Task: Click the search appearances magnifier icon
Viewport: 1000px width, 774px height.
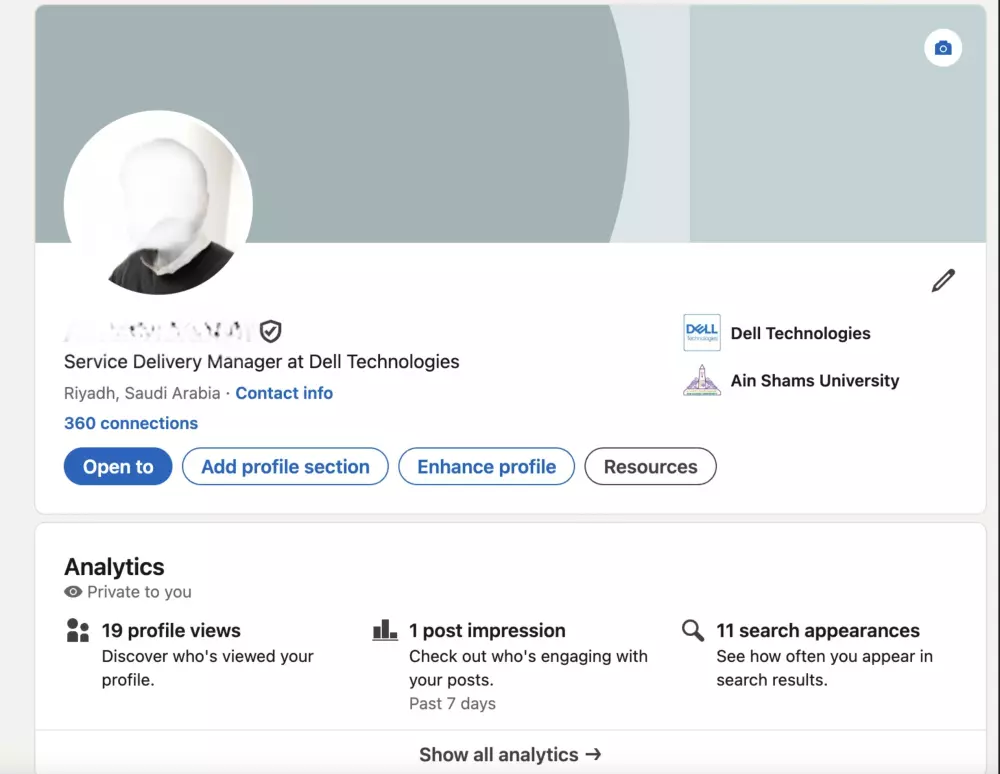Action: (x=691, y=630)
